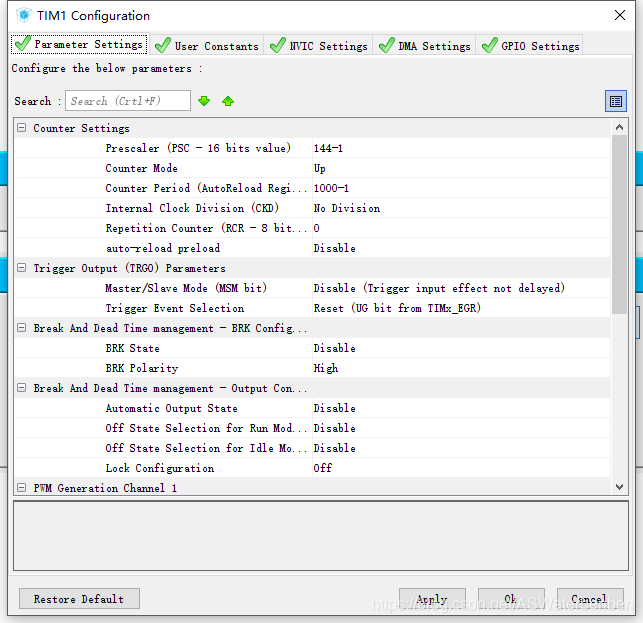Click the green up arrow search-previous icon
Viewport: 643px width, 623px height.
228,101
